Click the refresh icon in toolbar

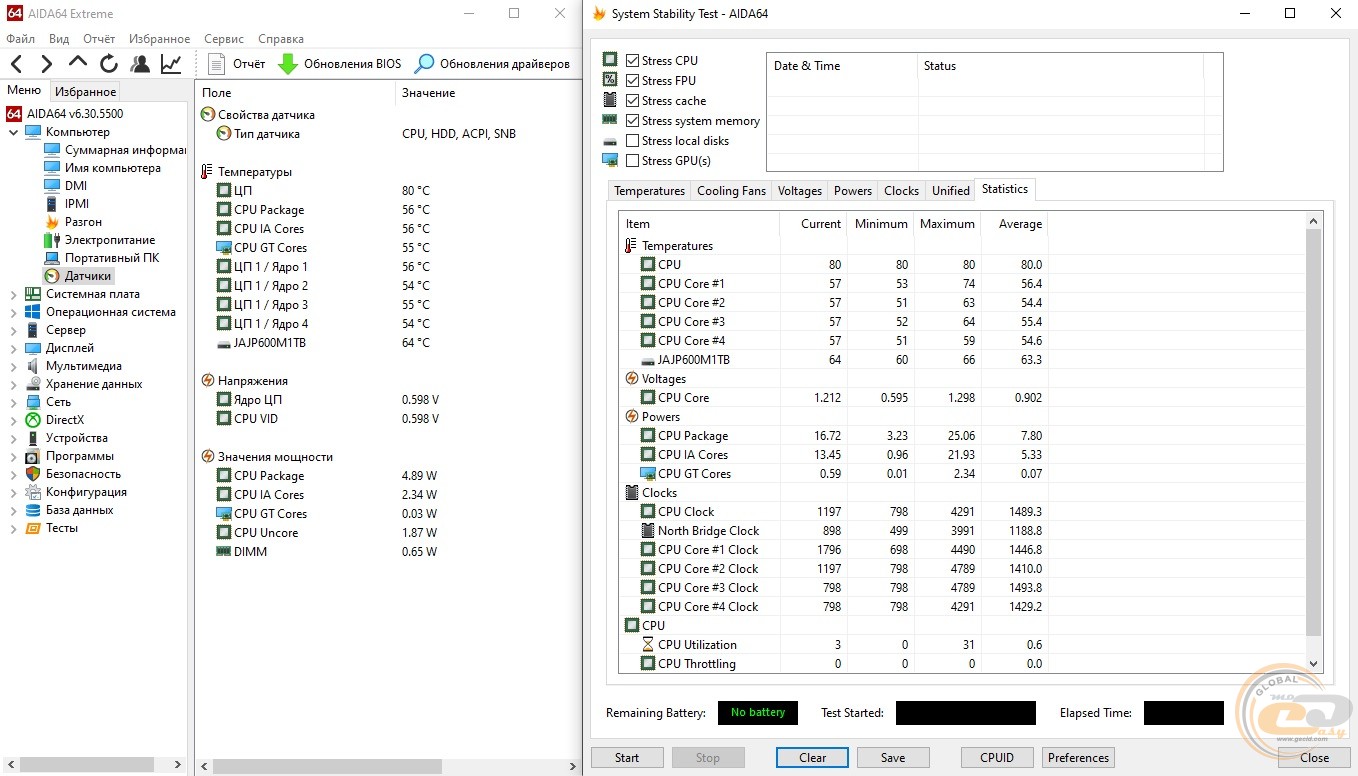click(108, 64)
